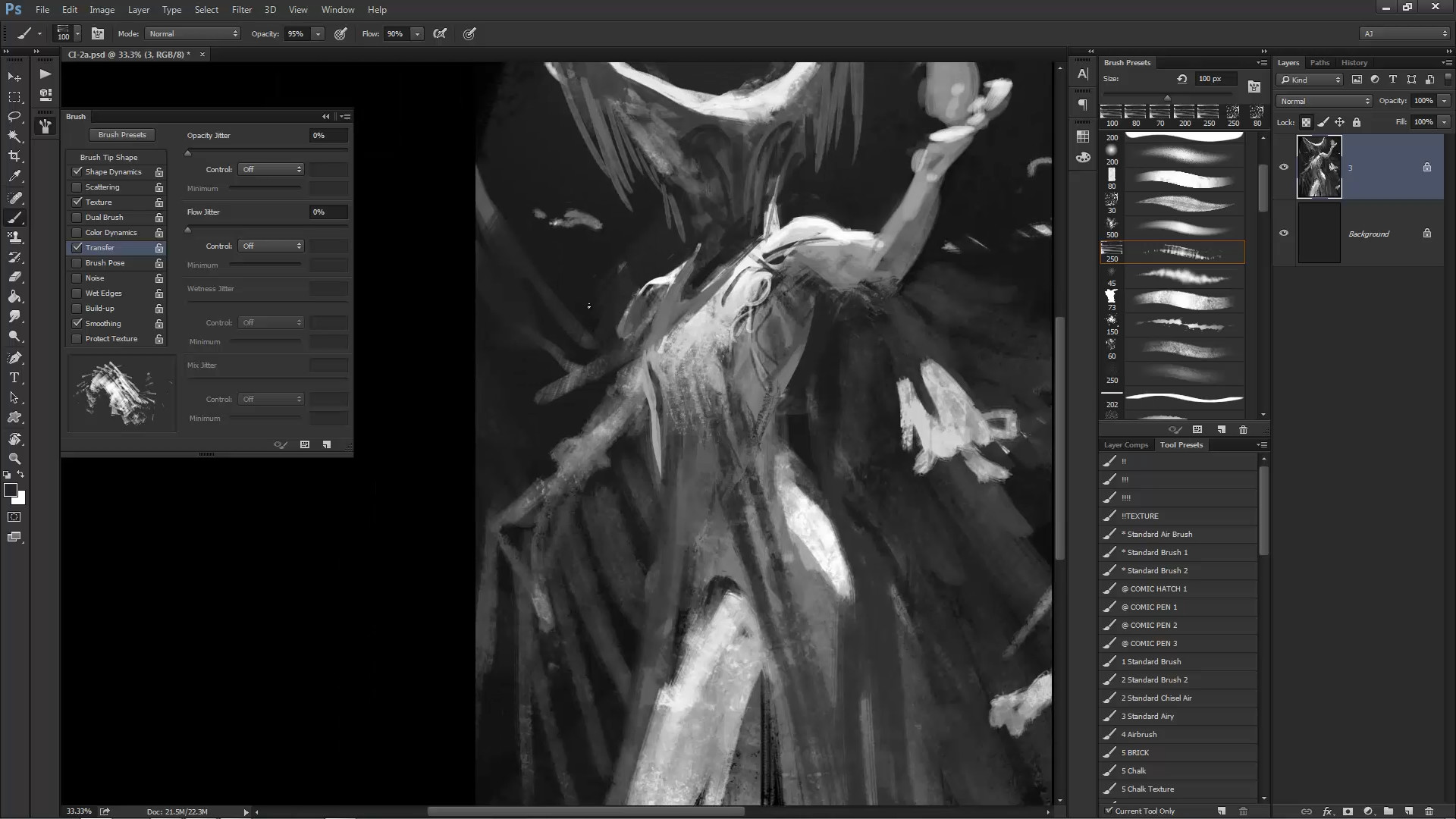Enable the Scattering checkbox

[x=77, y=187]
